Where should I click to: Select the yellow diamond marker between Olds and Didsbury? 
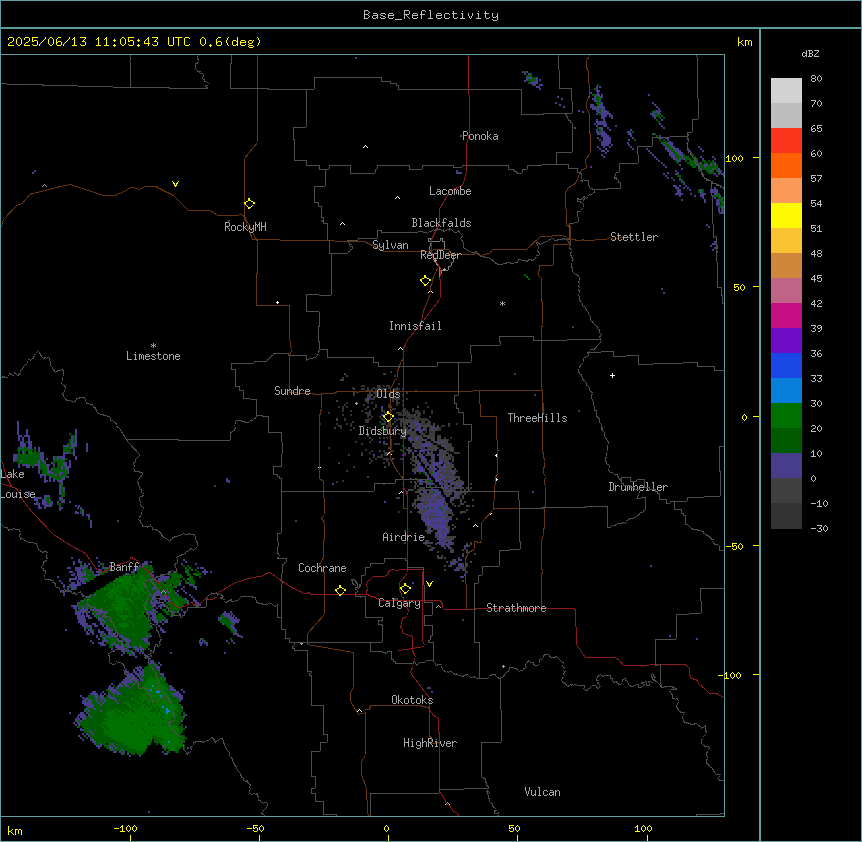click(x=388, y=417)
